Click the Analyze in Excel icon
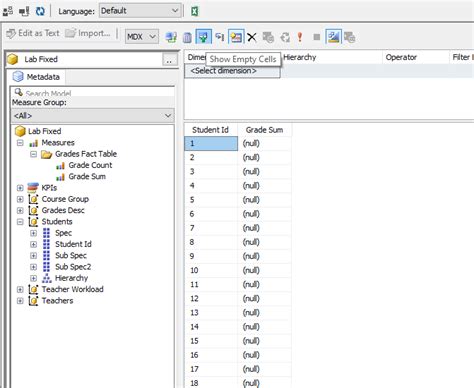This screenshot has height=388, width=474. 195,11
